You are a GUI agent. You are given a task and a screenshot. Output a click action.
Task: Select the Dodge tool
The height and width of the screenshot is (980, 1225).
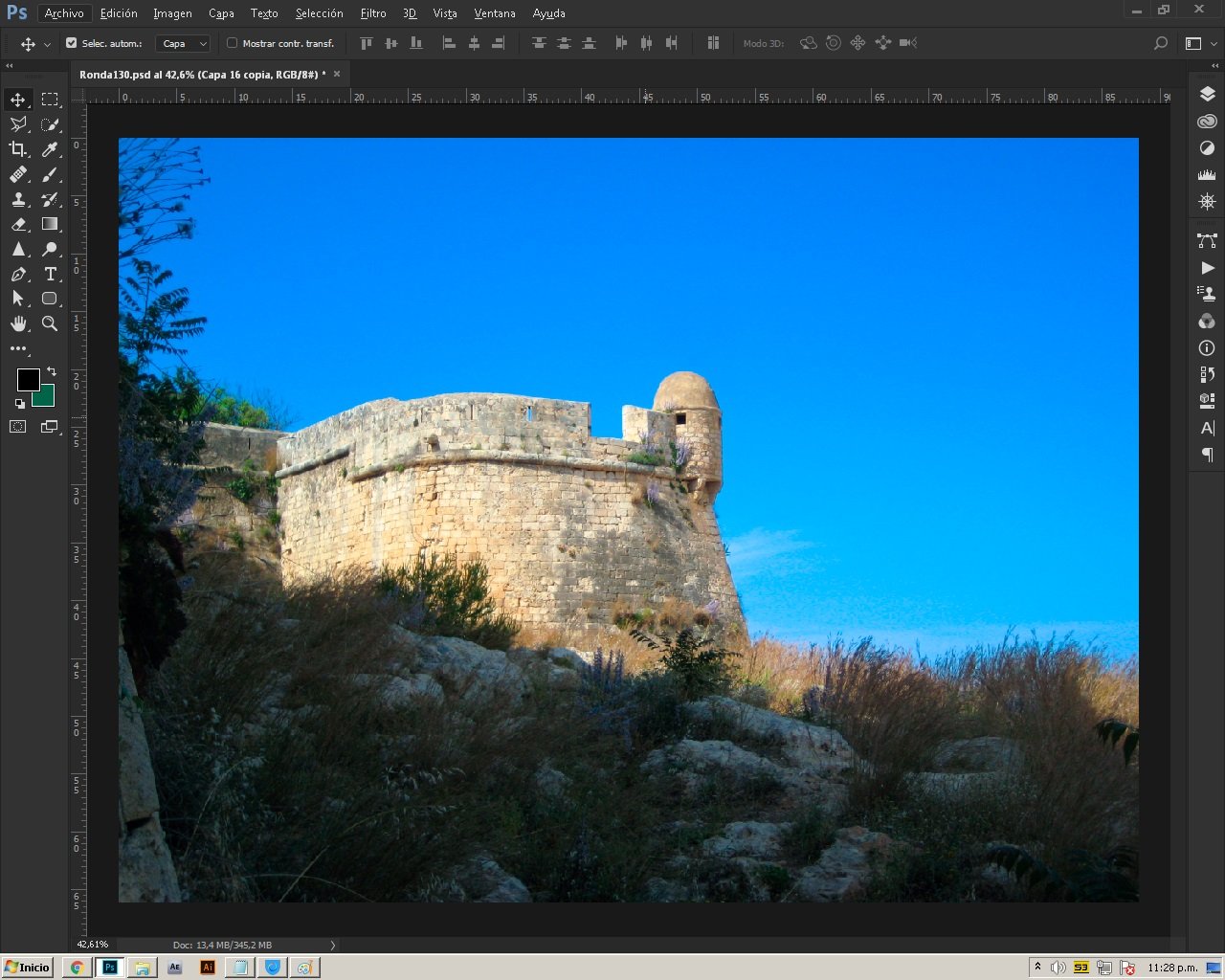coord(50,249)
